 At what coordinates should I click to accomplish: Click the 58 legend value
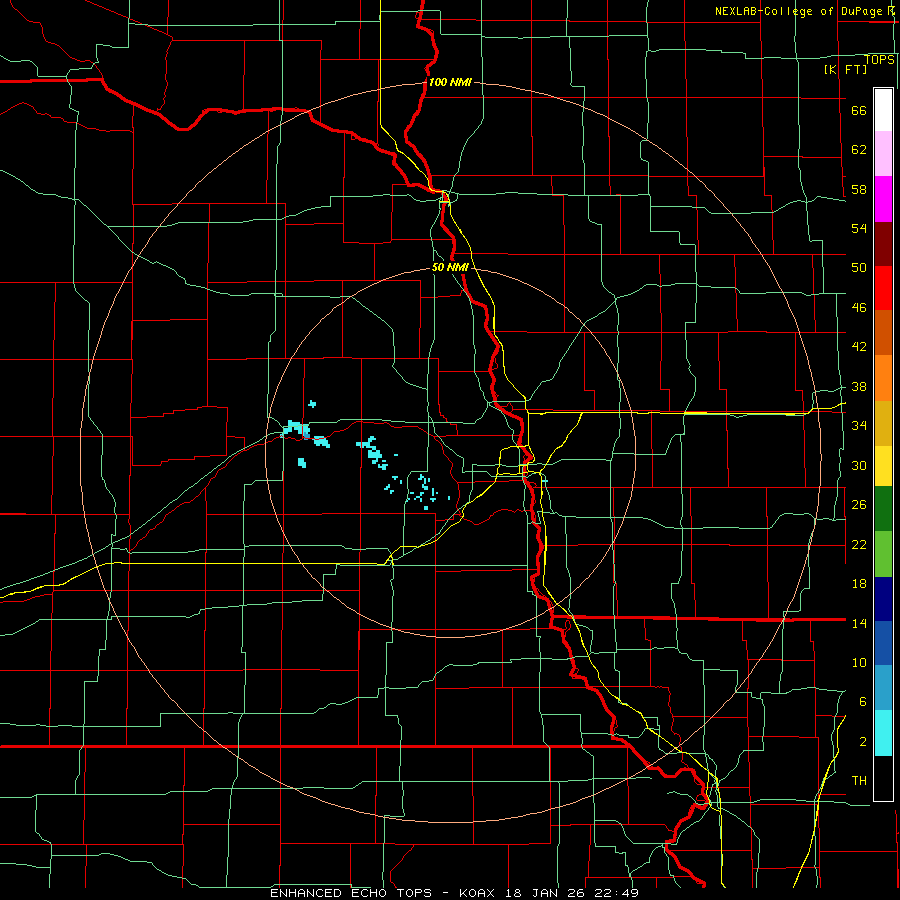pyautogui.click(x=859, y=189)
